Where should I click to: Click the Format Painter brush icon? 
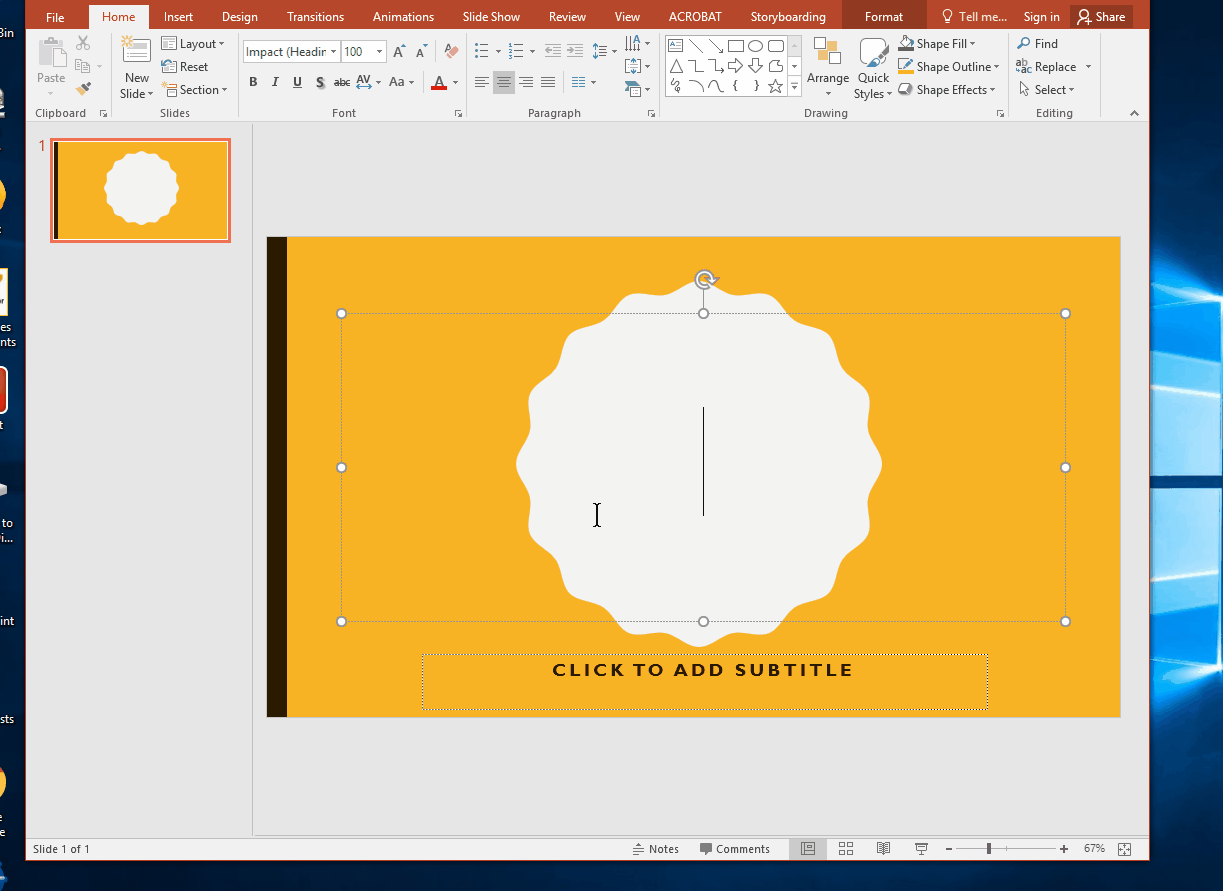click(x=83, y=88)
